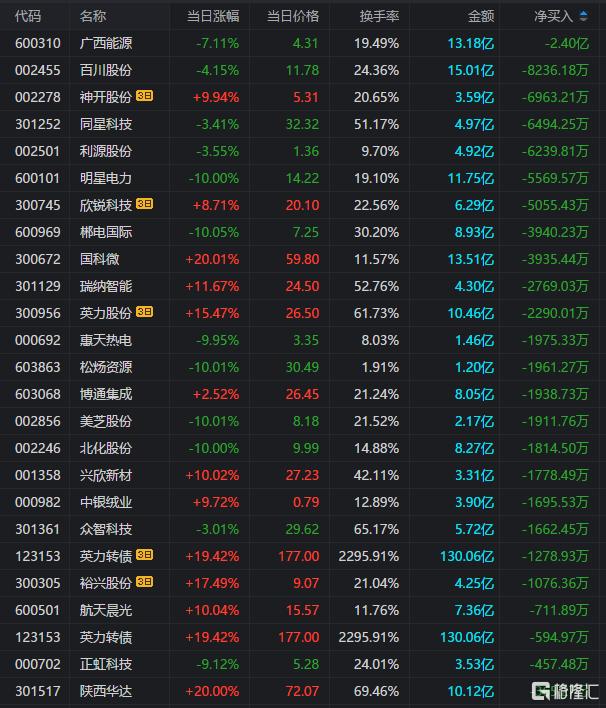
Task: Sort table by 名称 column header
Action: [93, 17]
